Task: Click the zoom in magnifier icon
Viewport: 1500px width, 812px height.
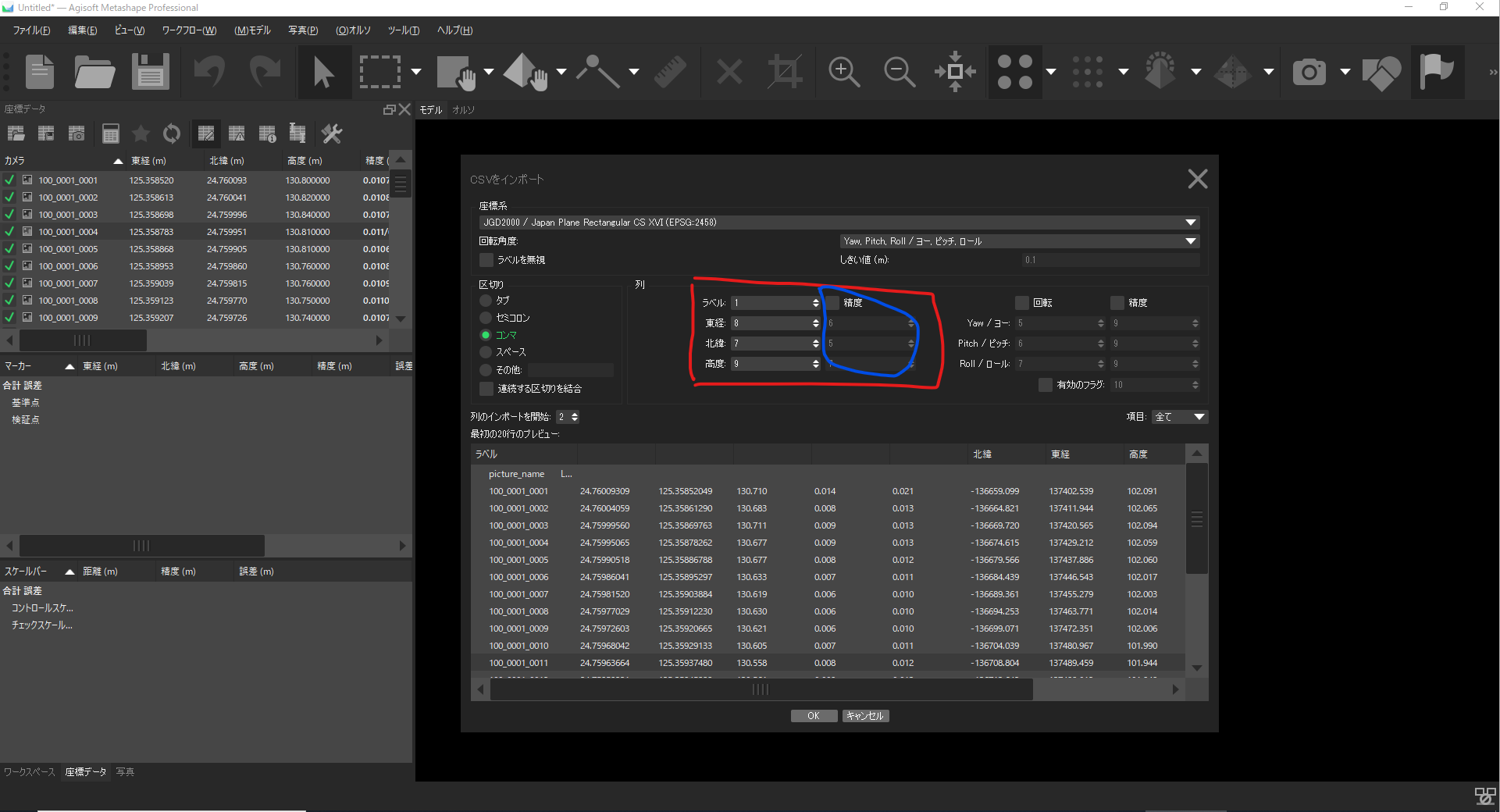Action: click(x=844, y=72)
